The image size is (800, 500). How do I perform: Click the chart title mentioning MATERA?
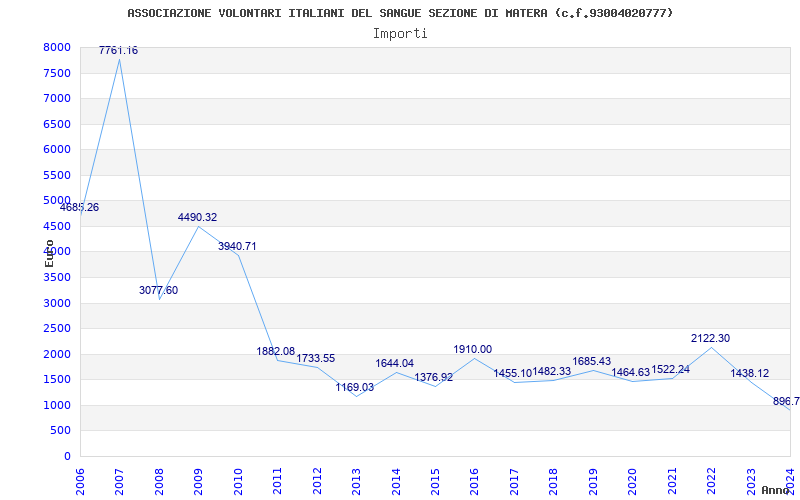pos(400,13)
